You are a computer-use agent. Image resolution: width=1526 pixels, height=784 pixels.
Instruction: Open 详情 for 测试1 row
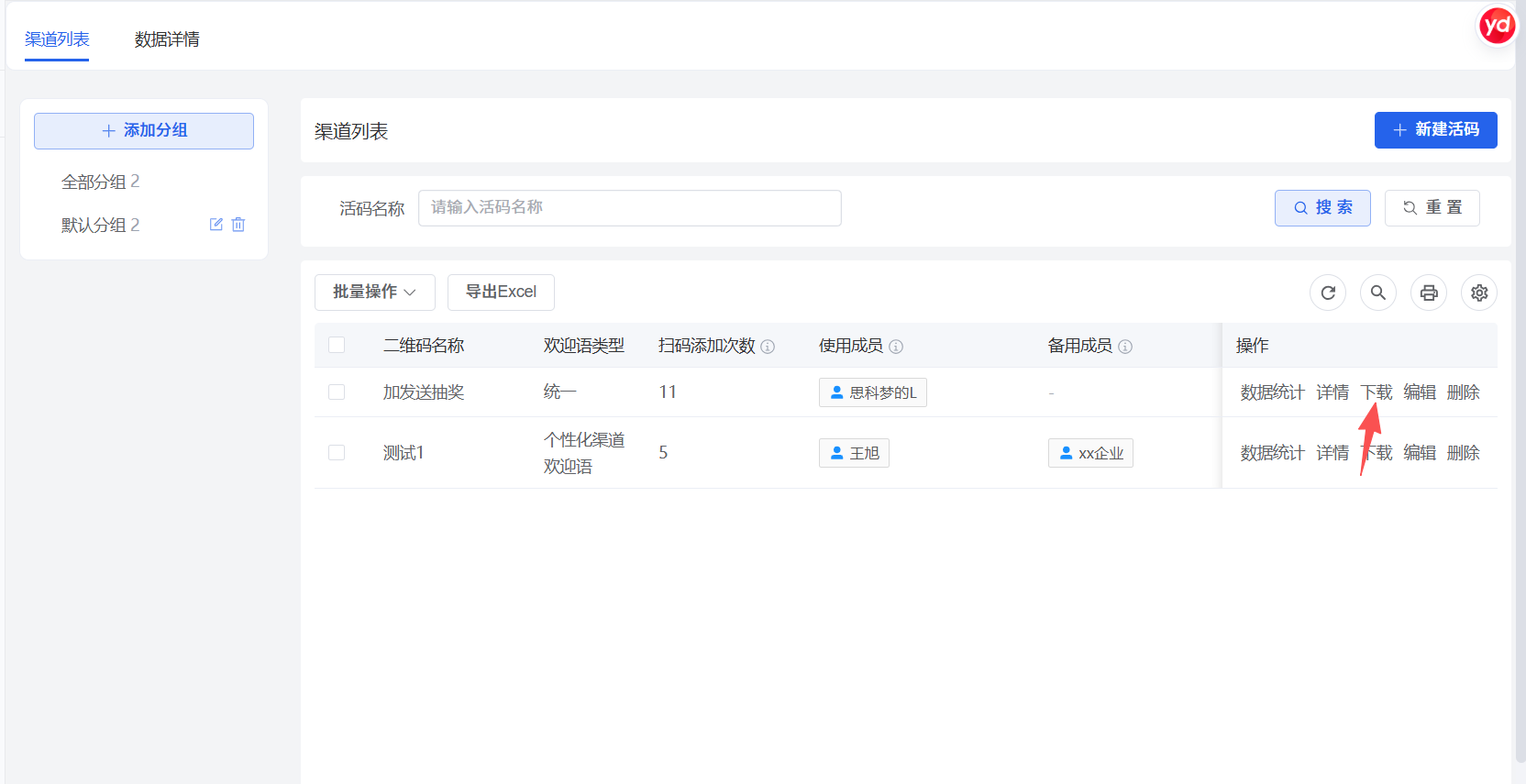click(x=1332, y=453)
